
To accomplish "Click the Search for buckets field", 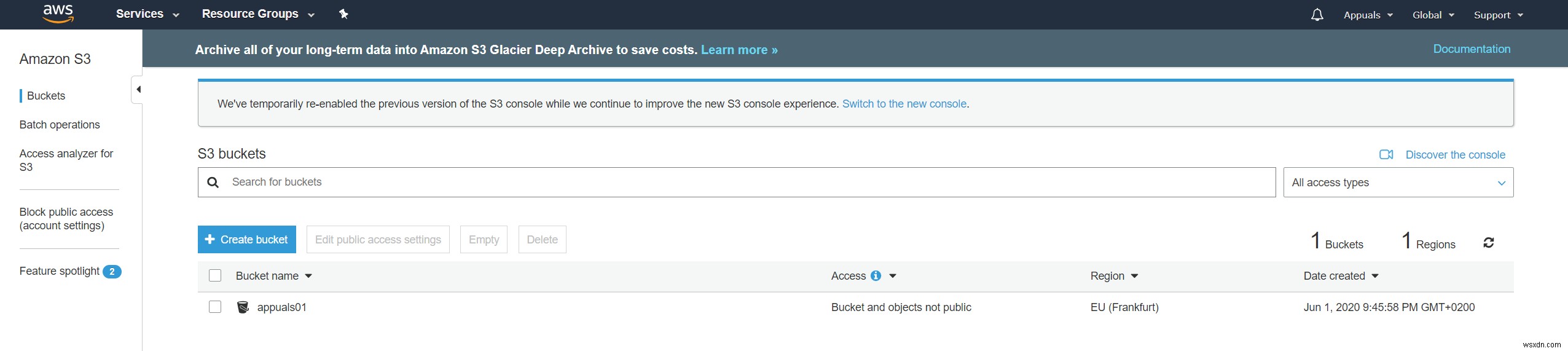I will pyautogui.click(x=737, y=183).
